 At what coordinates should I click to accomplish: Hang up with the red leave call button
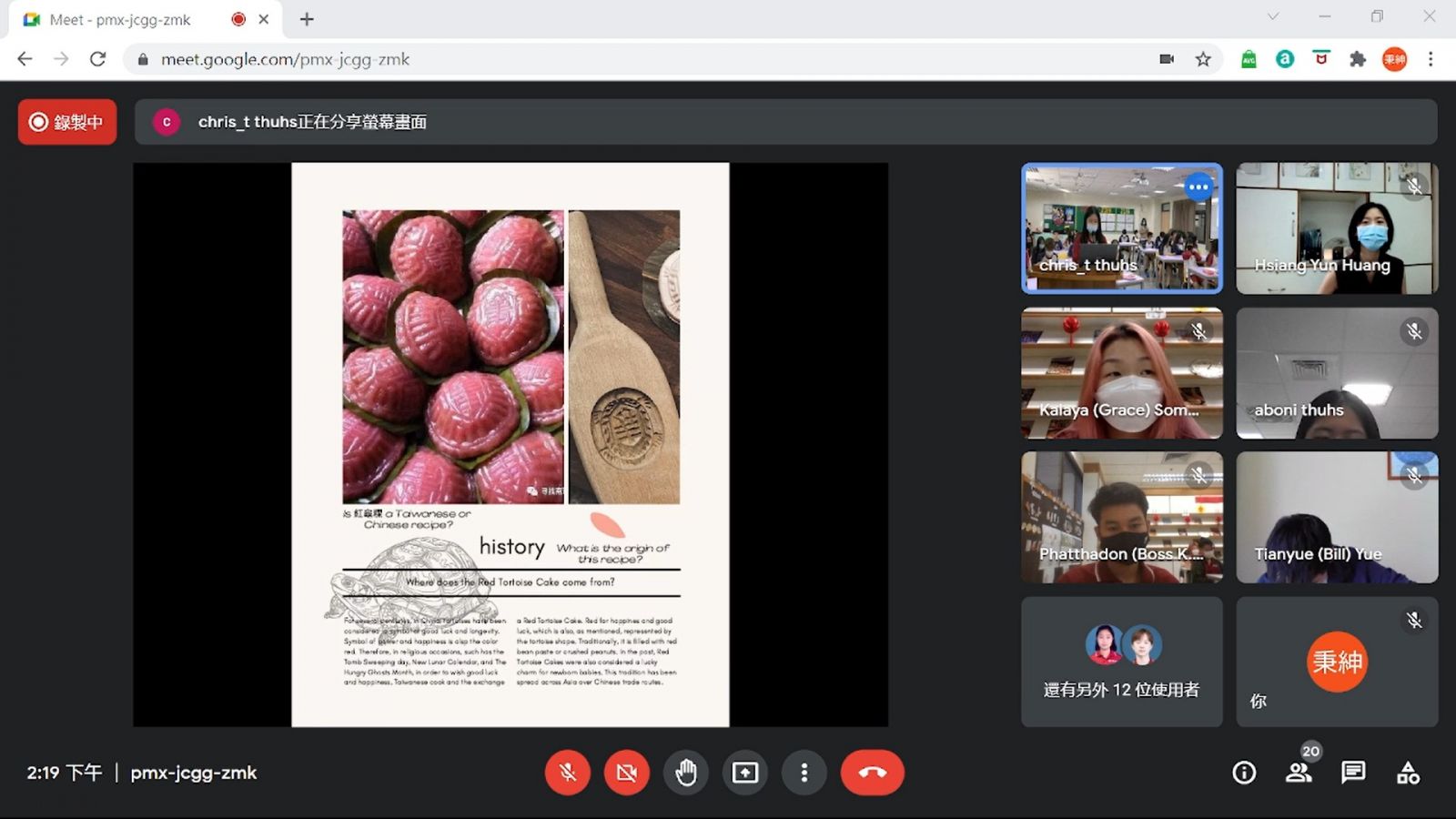click(872, 773)
